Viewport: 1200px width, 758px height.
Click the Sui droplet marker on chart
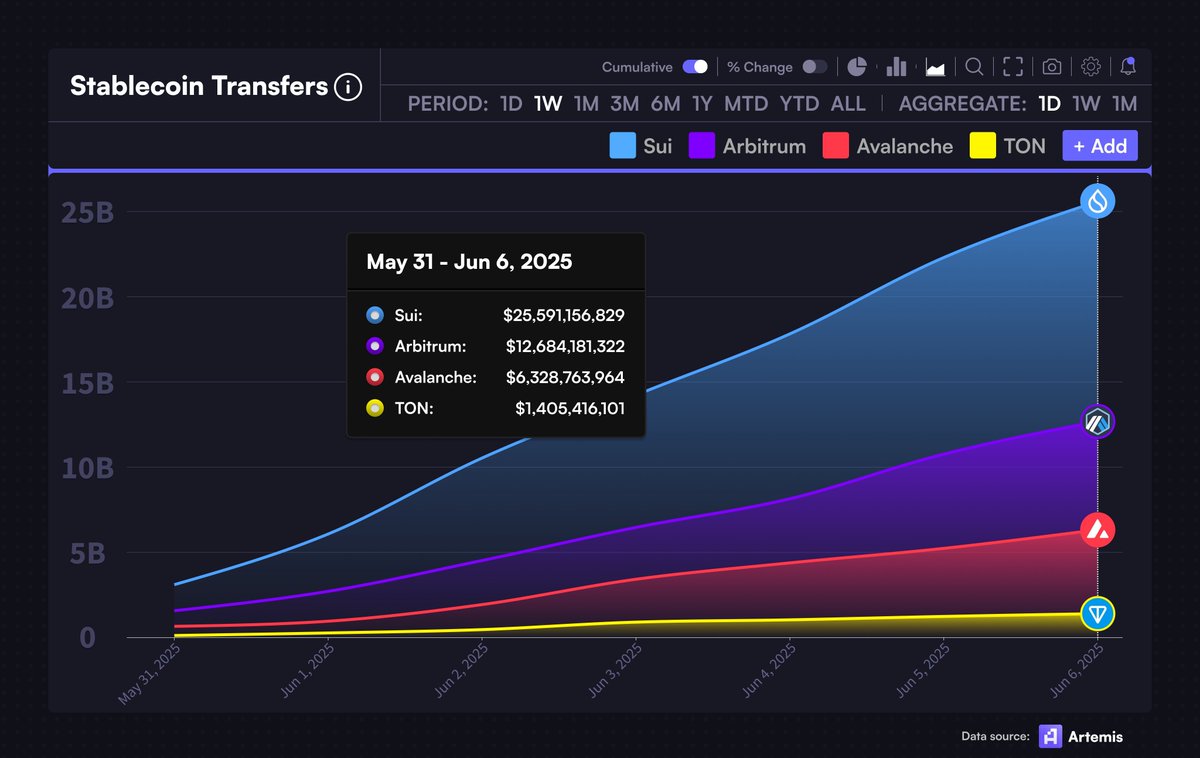1099,202
